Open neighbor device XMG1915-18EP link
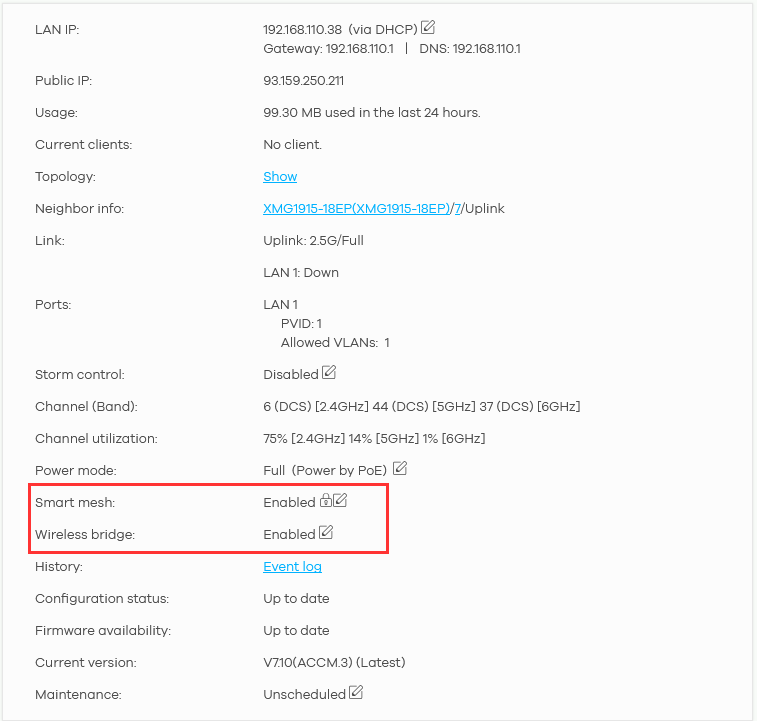This screenshot has height=721, width=757. [356, 209]
